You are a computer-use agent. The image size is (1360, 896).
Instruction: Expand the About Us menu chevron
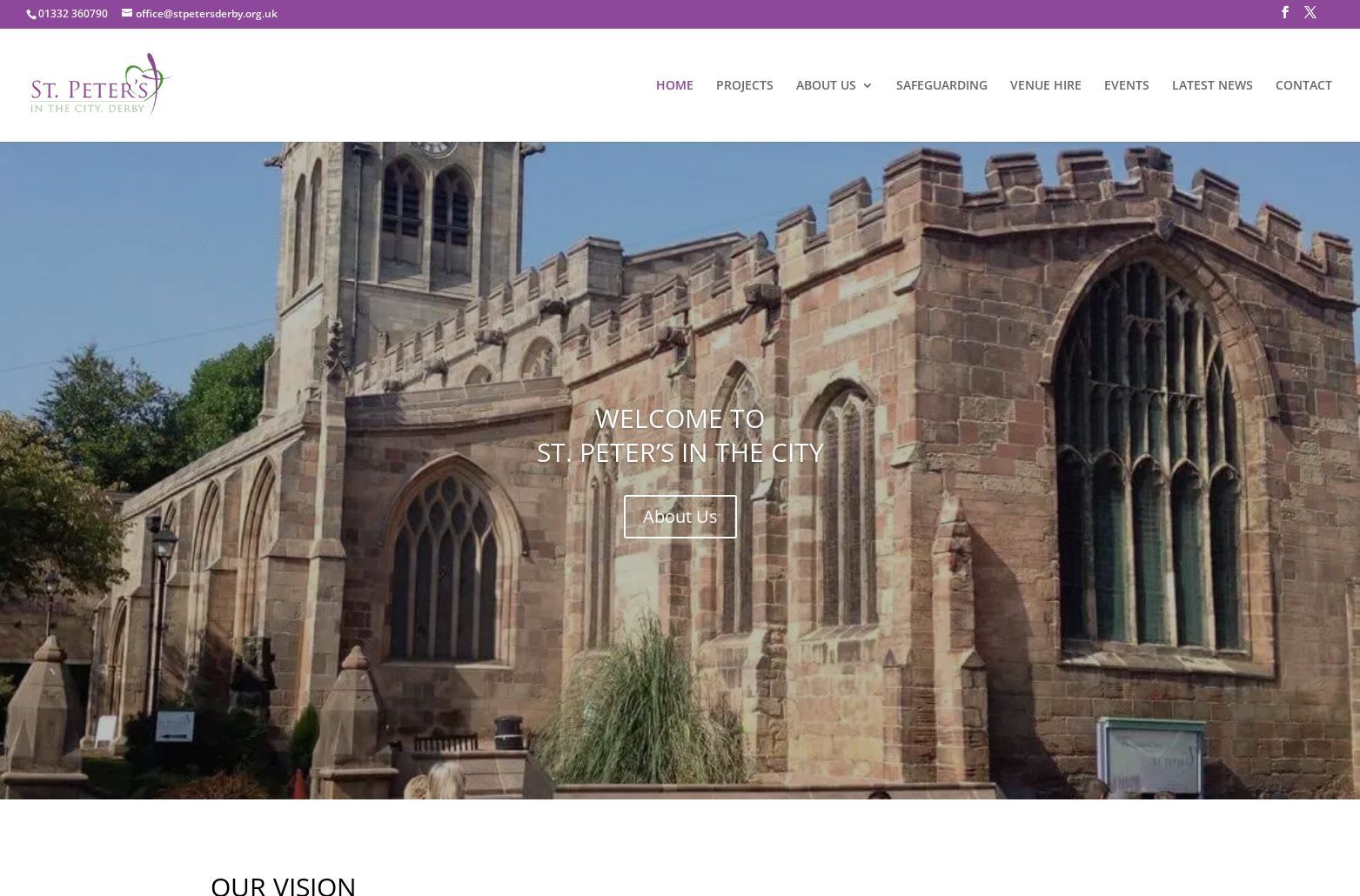point(867,85)
